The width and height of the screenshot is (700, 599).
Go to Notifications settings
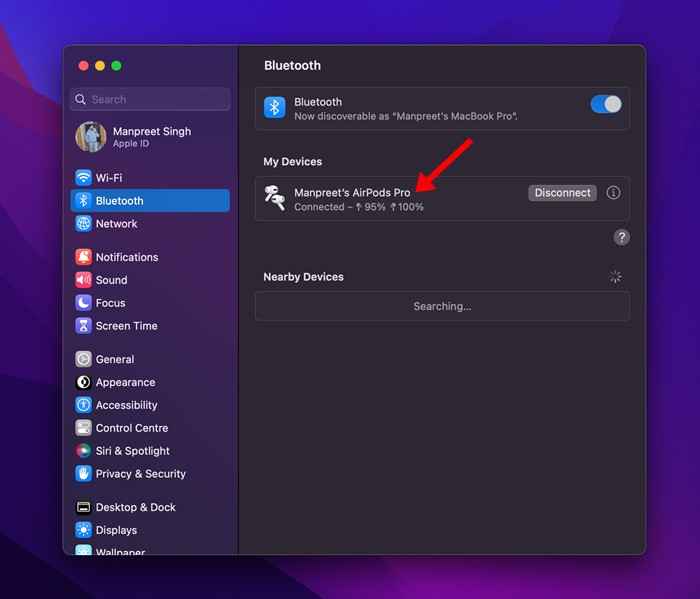(x=150, y=257)
